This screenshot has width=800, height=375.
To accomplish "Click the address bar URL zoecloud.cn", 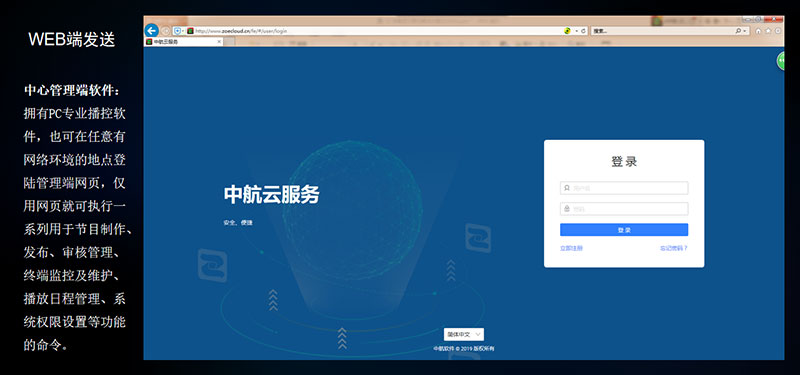I will tap(241, 31).
